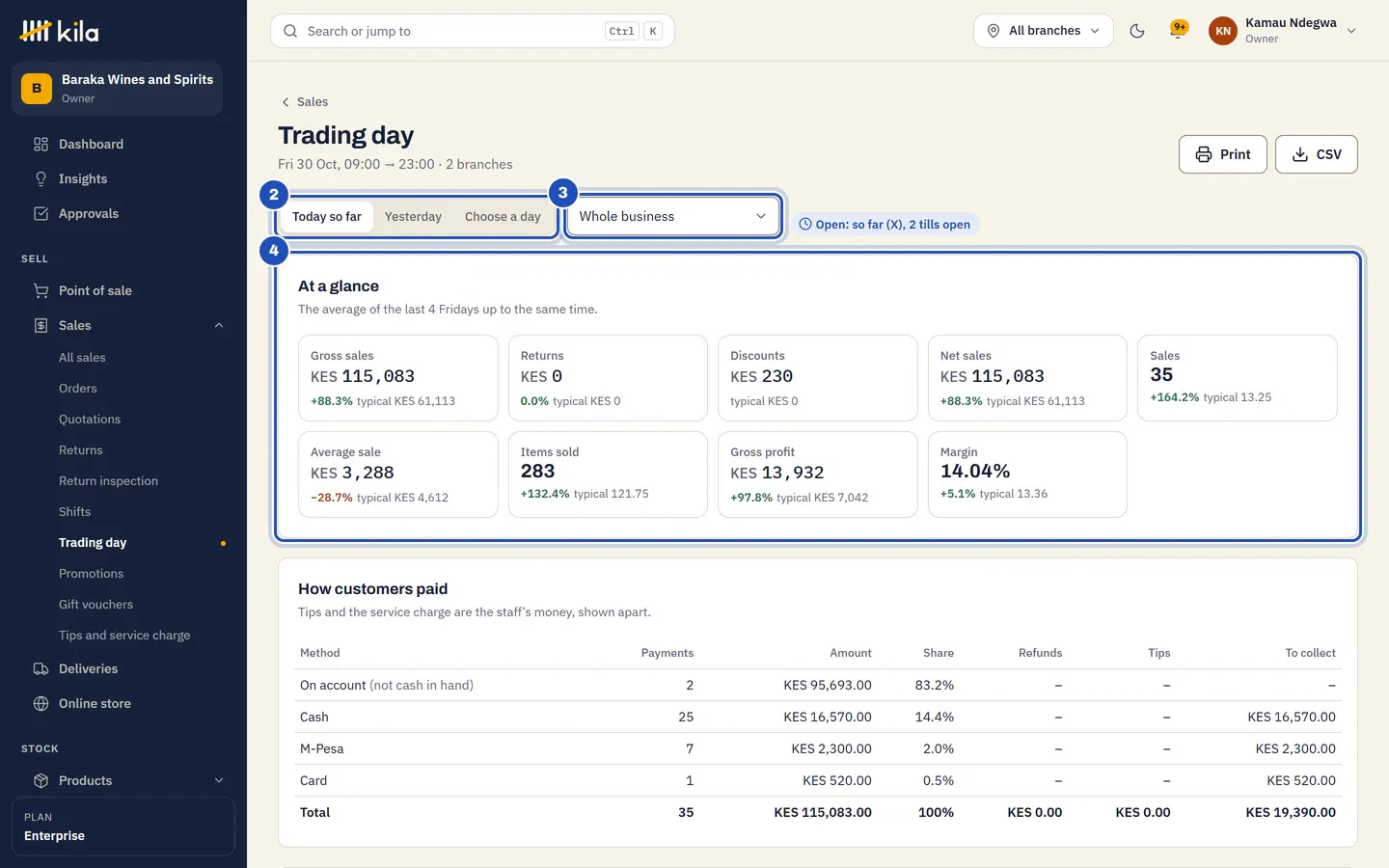Viewport: 1389px width, 868px height.
Task: Click the Sales receipt icon in sidebar
Action: click(41, 326)
